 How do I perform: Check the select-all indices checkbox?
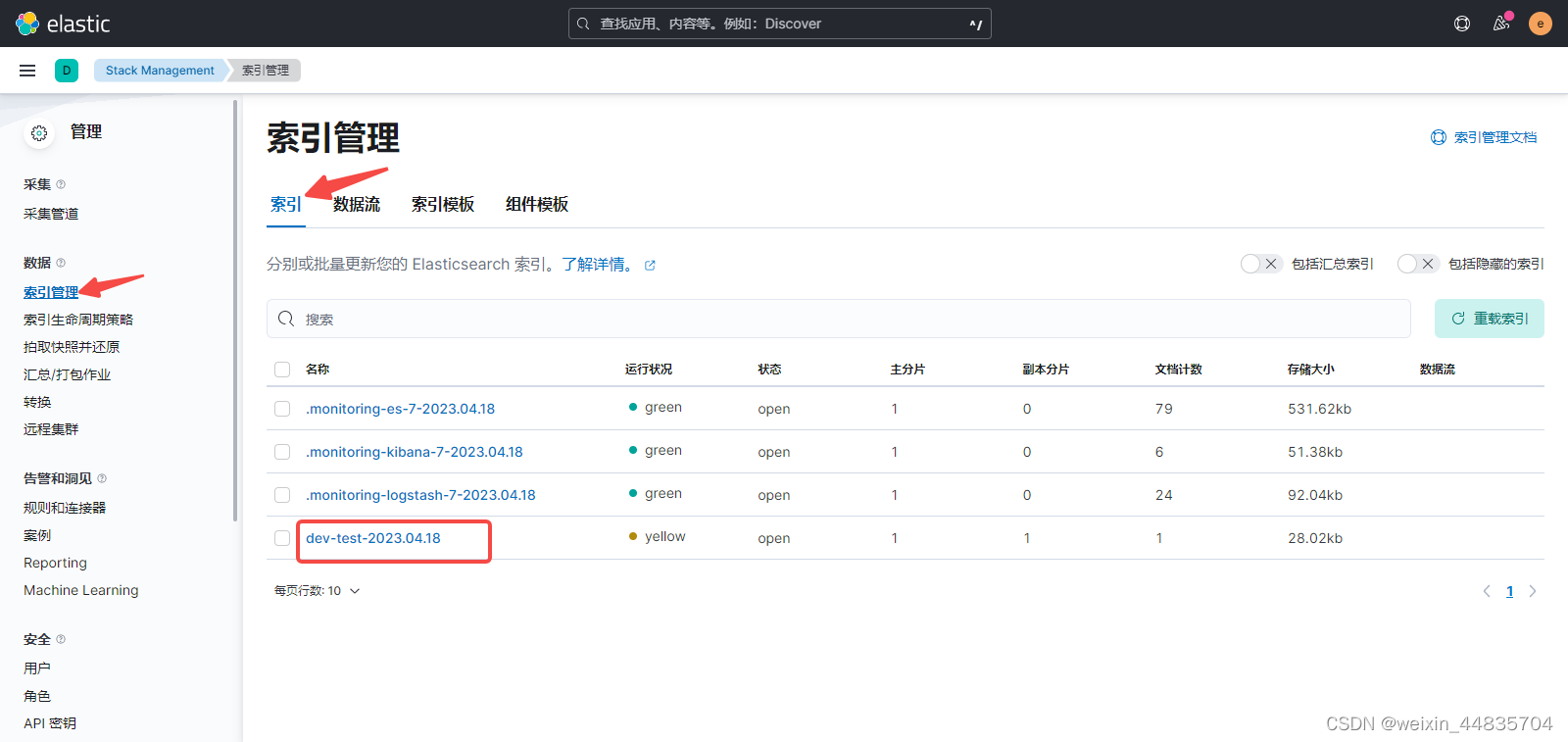pos(282,370)
